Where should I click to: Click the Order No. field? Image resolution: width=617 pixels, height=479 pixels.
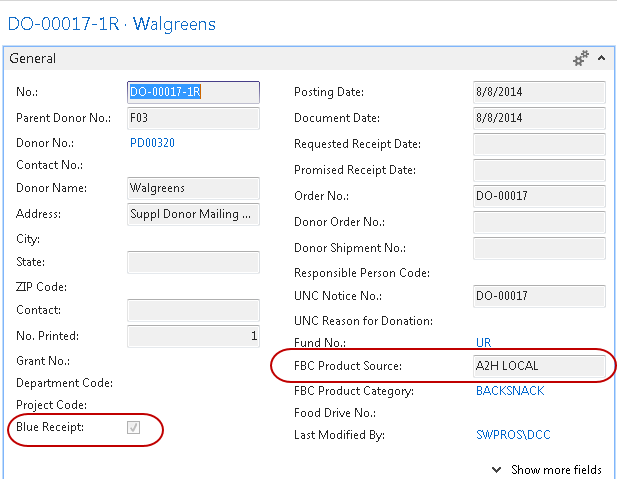pos(539,195)
